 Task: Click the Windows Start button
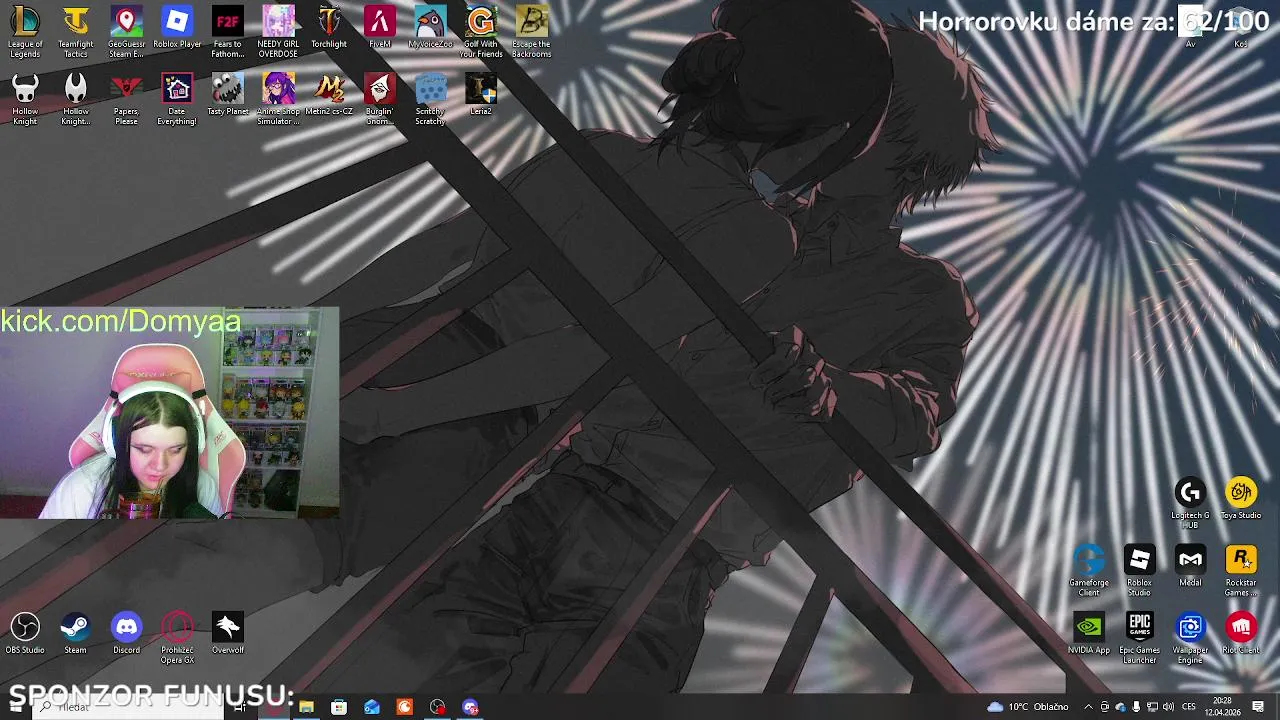pos(16,707)
